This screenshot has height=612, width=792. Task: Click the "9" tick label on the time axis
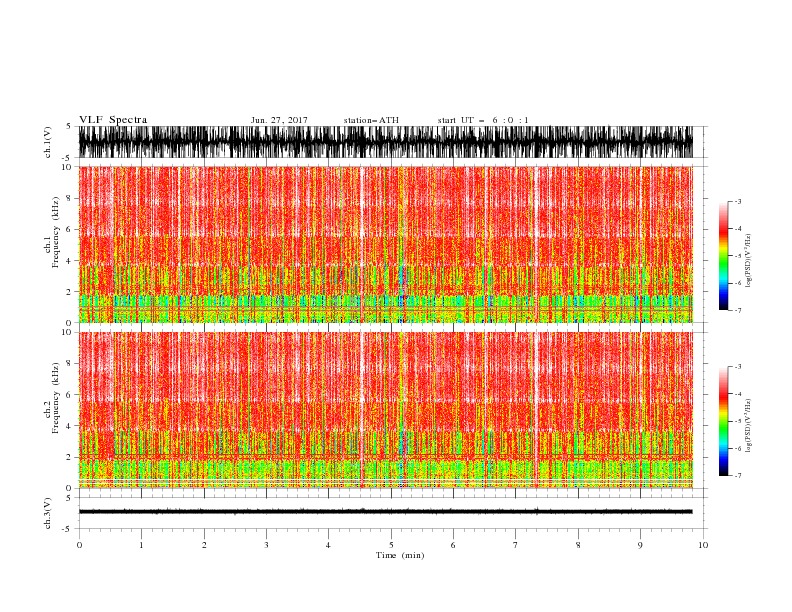click(x=640, y=545)
